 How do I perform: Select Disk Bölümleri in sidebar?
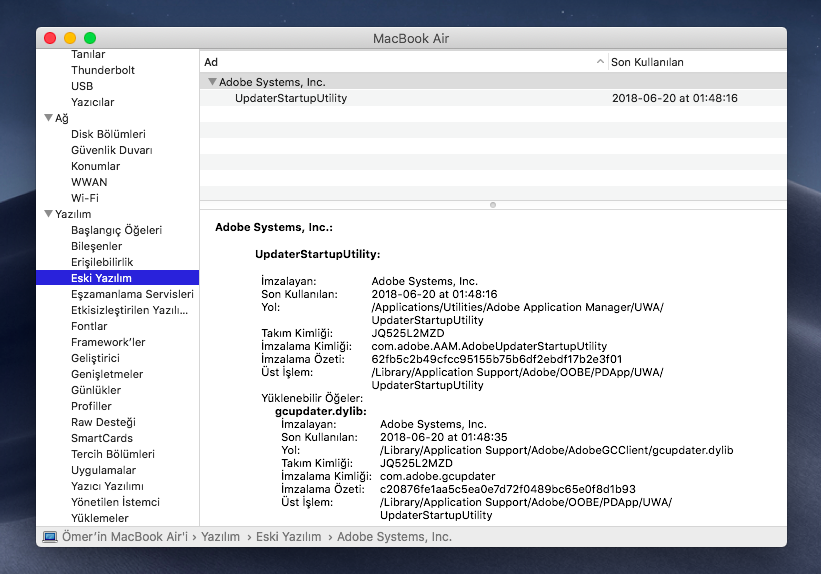click(108, 134)
